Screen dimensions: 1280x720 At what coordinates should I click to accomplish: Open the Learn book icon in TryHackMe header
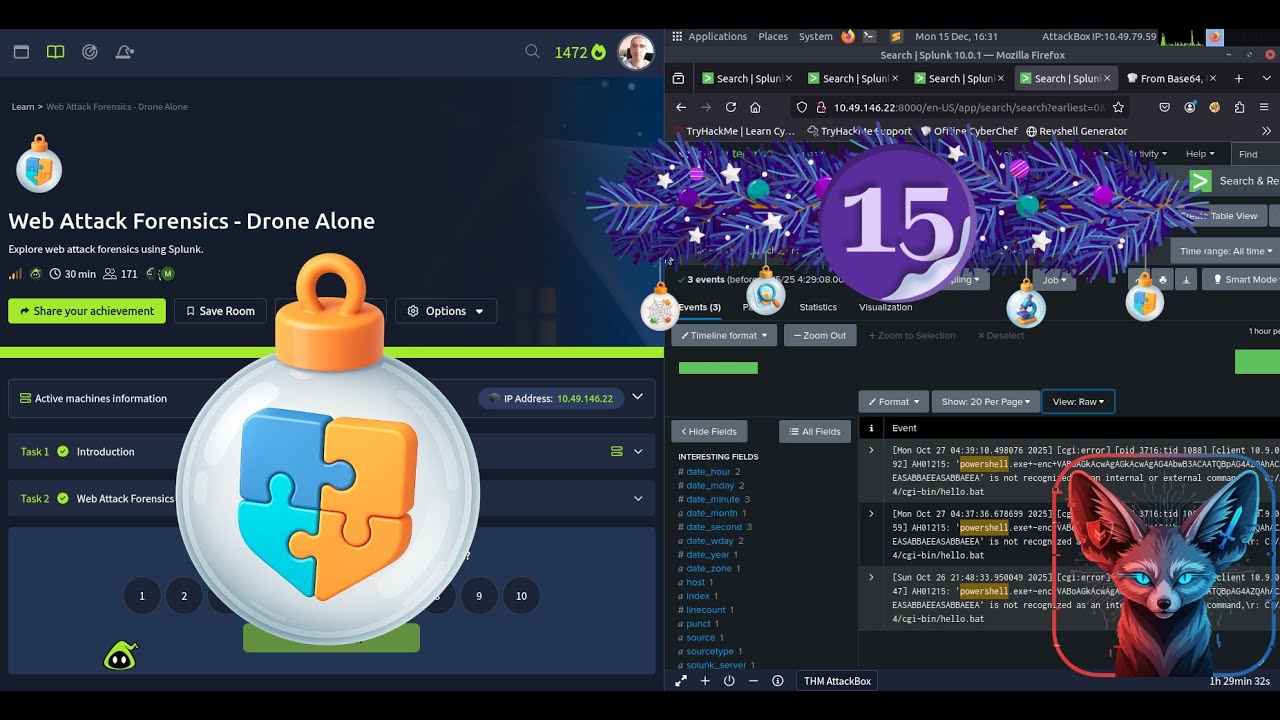[55, 52]
